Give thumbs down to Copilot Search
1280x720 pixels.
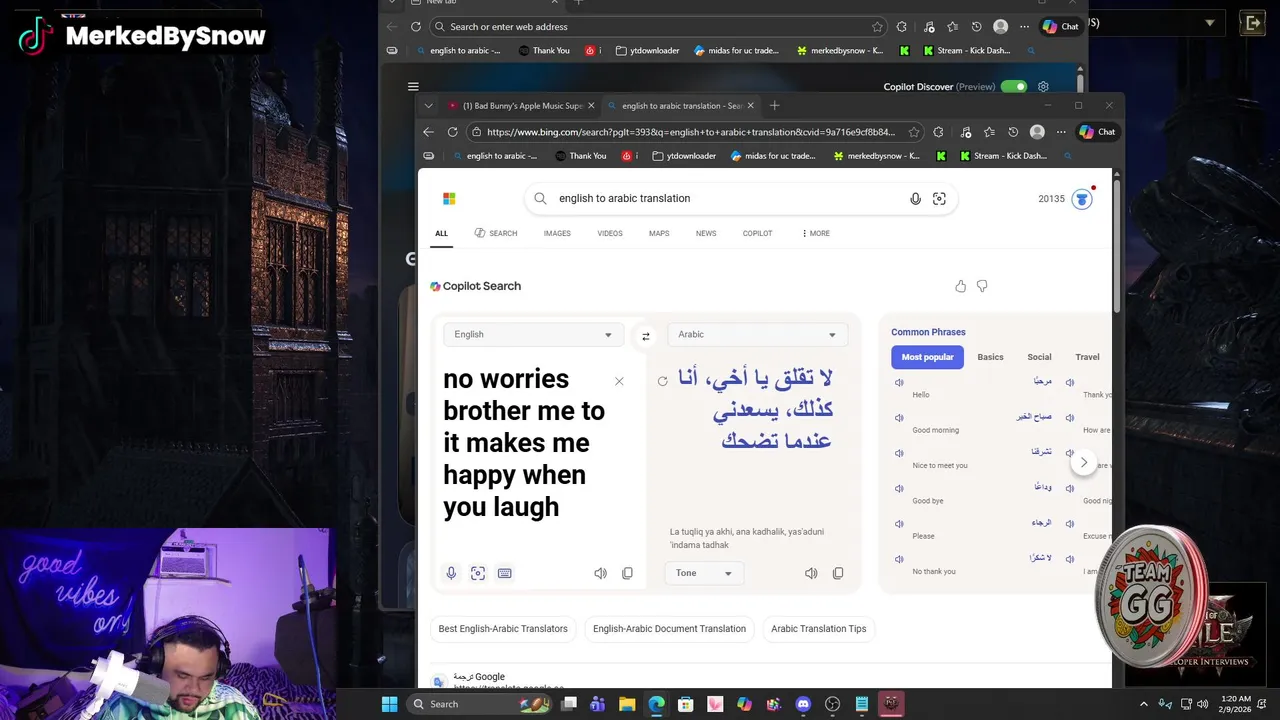(x=982, y=286)
